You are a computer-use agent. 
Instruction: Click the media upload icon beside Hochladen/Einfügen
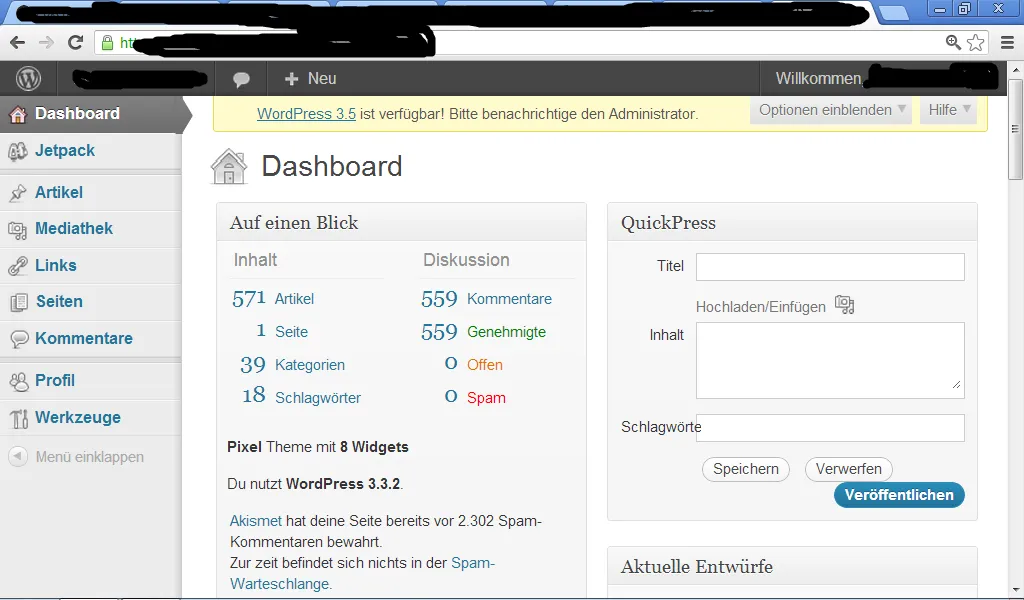[x=844, y=305]
